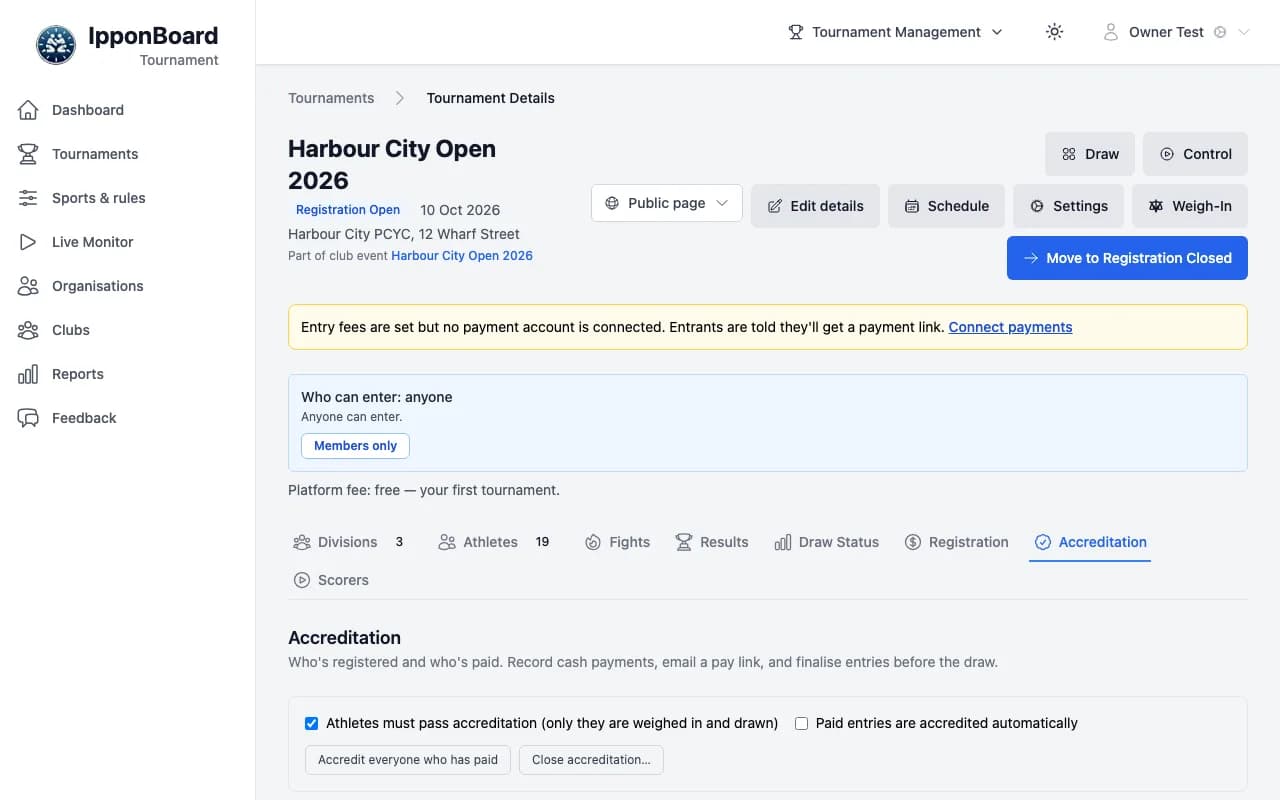Click the Members only button
The height and width of the screenshot is (800, 1280).
[x=355, y=446]
